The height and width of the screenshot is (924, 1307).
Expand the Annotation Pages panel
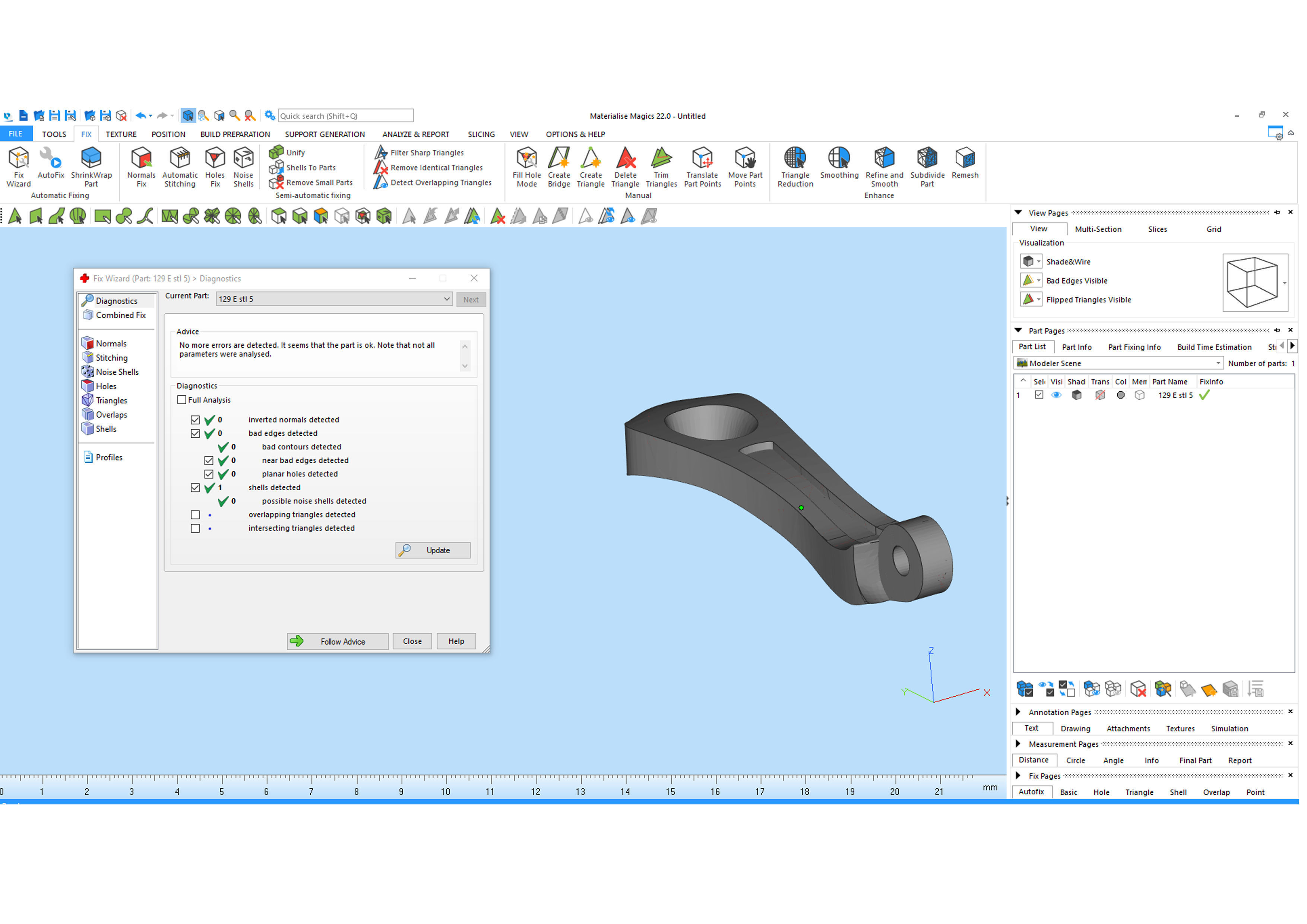(x=1018, y=712)
